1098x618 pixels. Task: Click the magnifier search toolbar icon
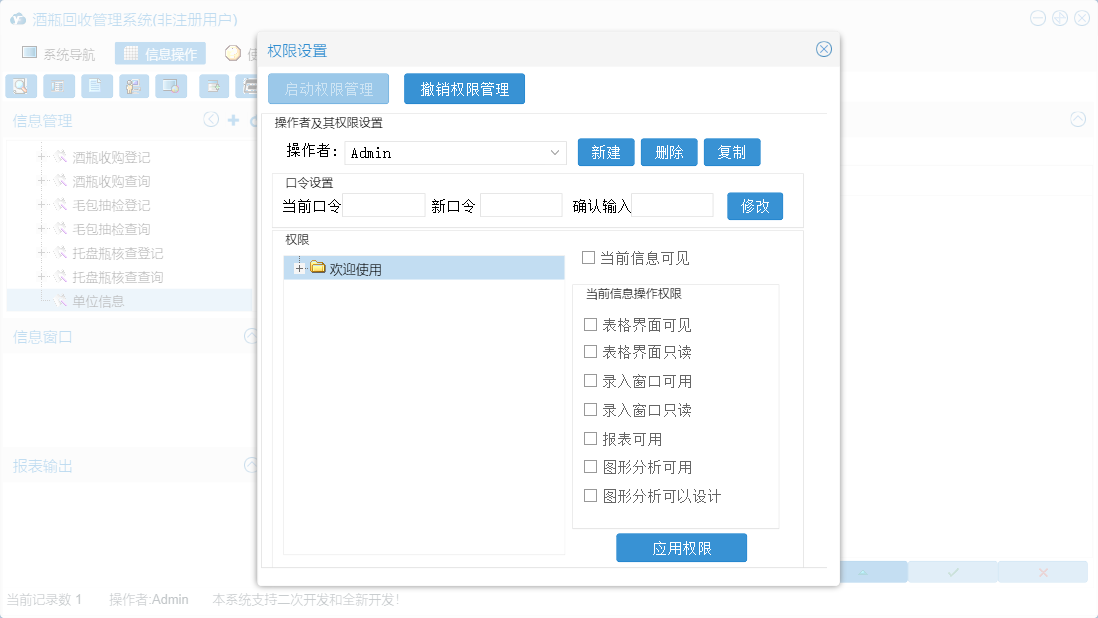(20, 86)
